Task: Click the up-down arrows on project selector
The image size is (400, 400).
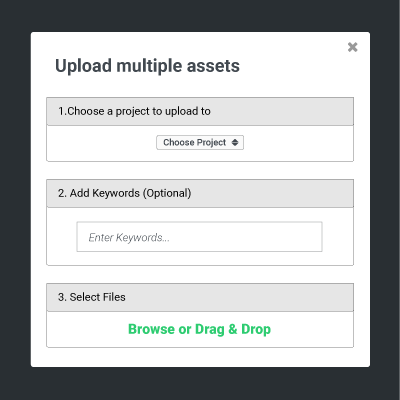Action: click(235, 142)
